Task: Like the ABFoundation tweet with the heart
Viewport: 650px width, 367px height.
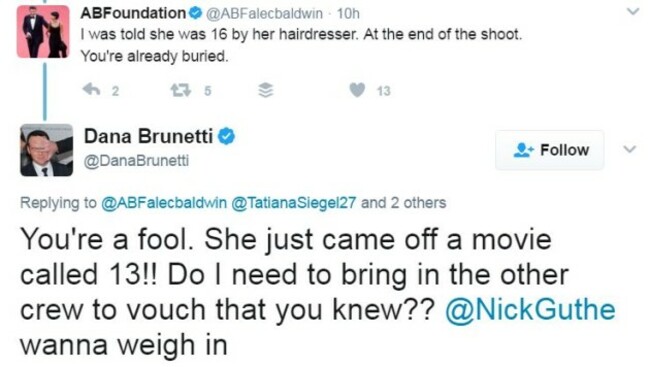Action: (357, 90)
